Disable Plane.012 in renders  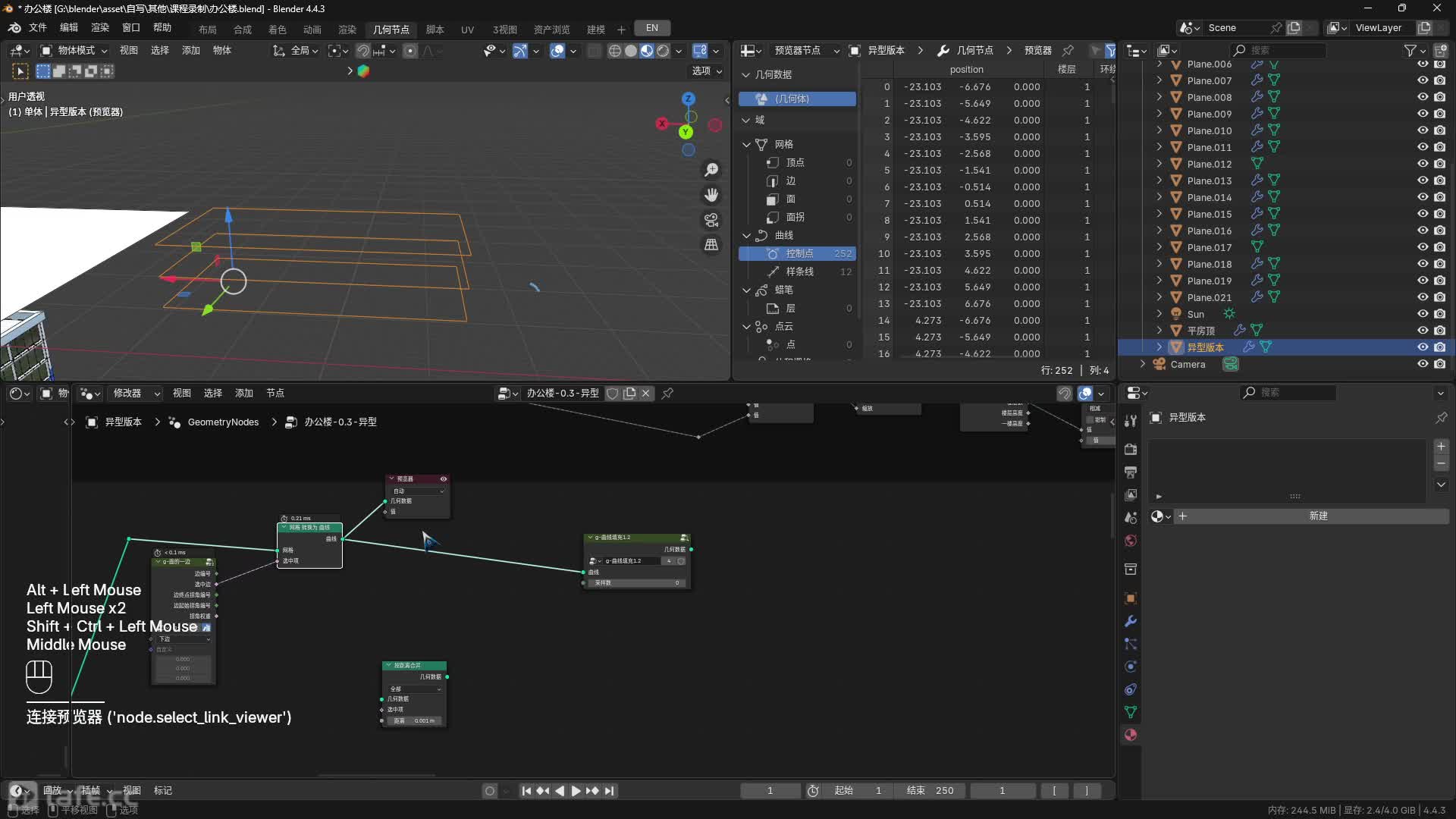pos(1440,164)
